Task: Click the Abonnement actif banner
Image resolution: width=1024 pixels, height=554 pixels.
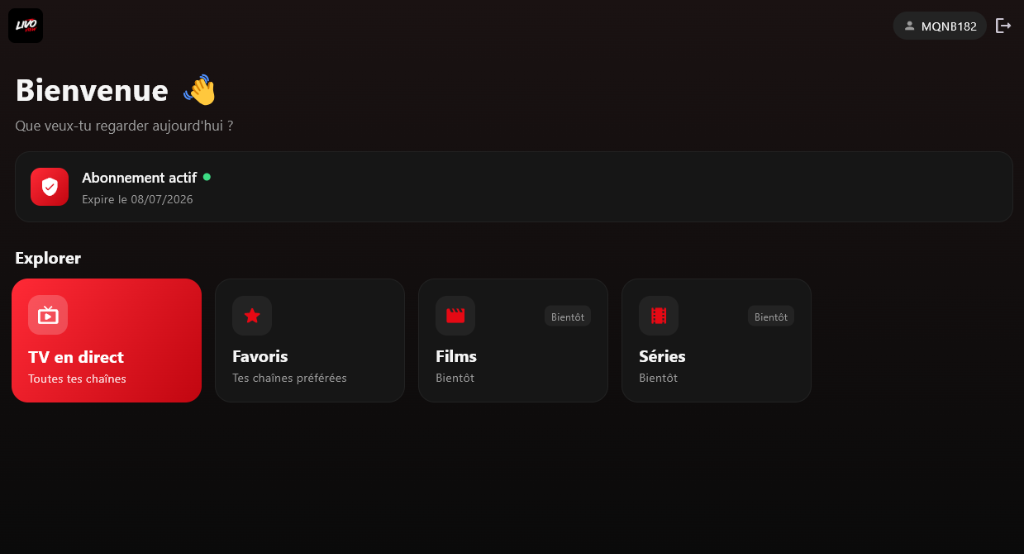Action: pyautogui.click(x=514, y=187)
